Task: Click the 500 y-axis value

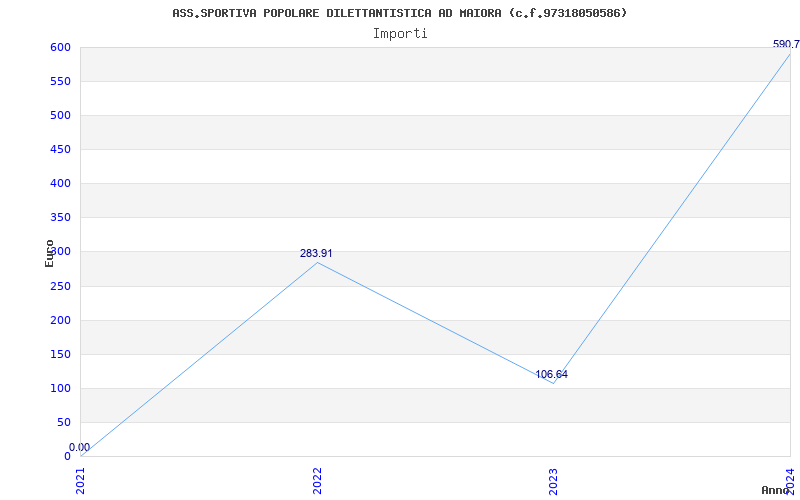Action: click(x=60, y=116)
